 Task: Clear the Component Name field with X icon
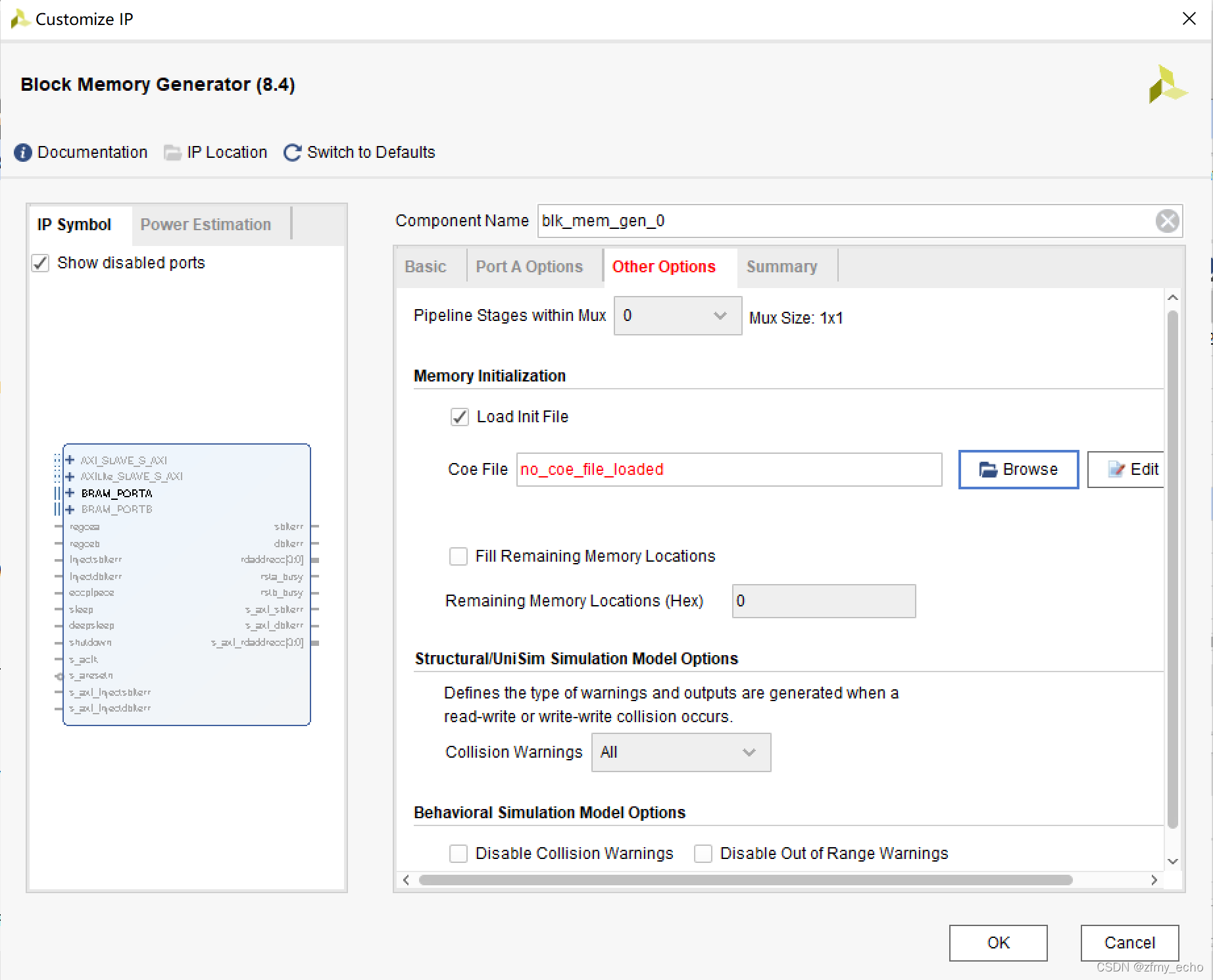pyautogui.click(x=1168, y=221)
